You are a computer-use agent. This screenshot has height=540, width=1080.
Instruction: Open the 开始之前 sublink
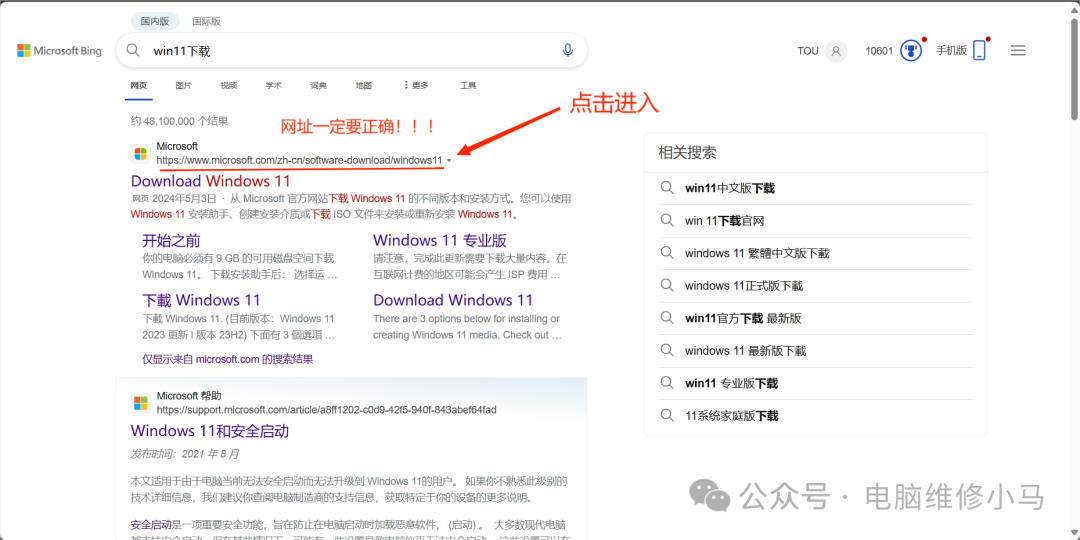[172, 240]
